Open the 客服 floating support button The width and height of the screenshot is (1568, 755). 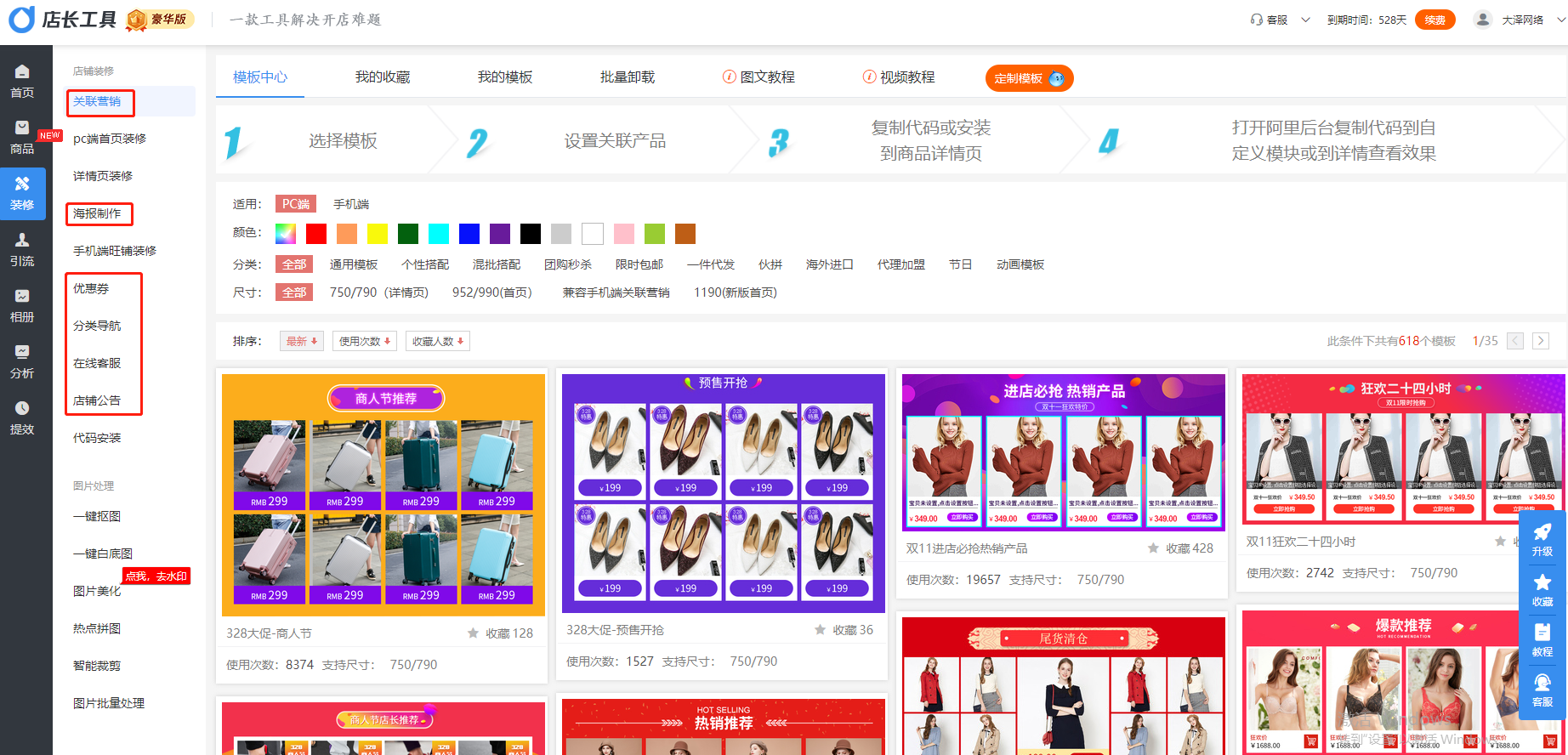pyautogui.click(x=1542, y=690)
